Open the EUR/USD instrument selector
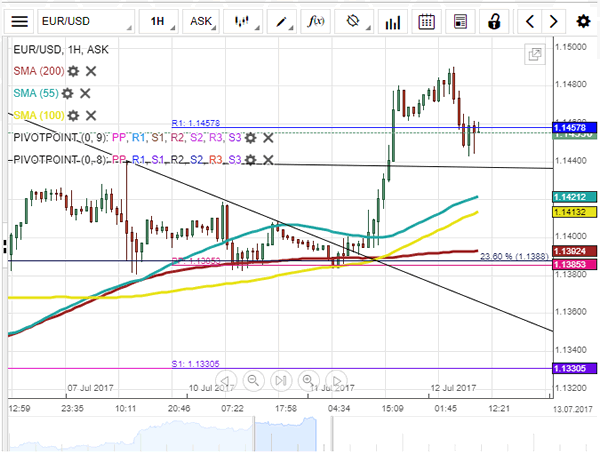This screenshot has height=455, width=600. [86, 21]
